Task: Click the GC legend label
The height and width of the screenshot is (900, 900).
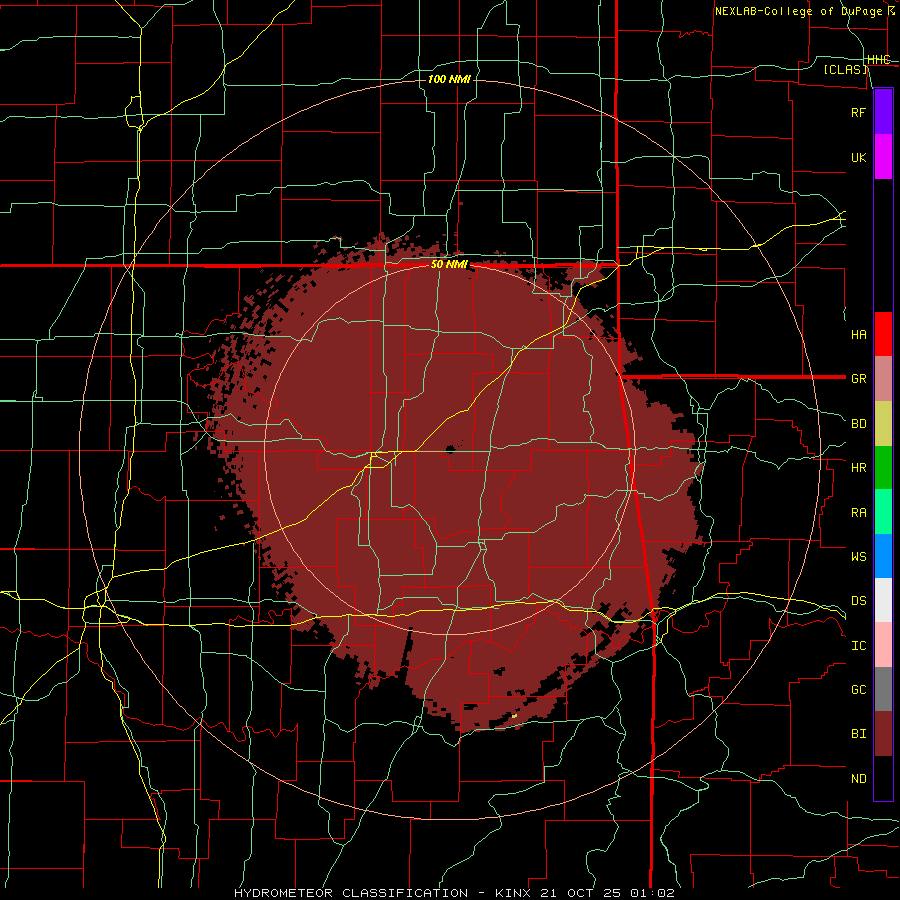Action: point(859,689)
